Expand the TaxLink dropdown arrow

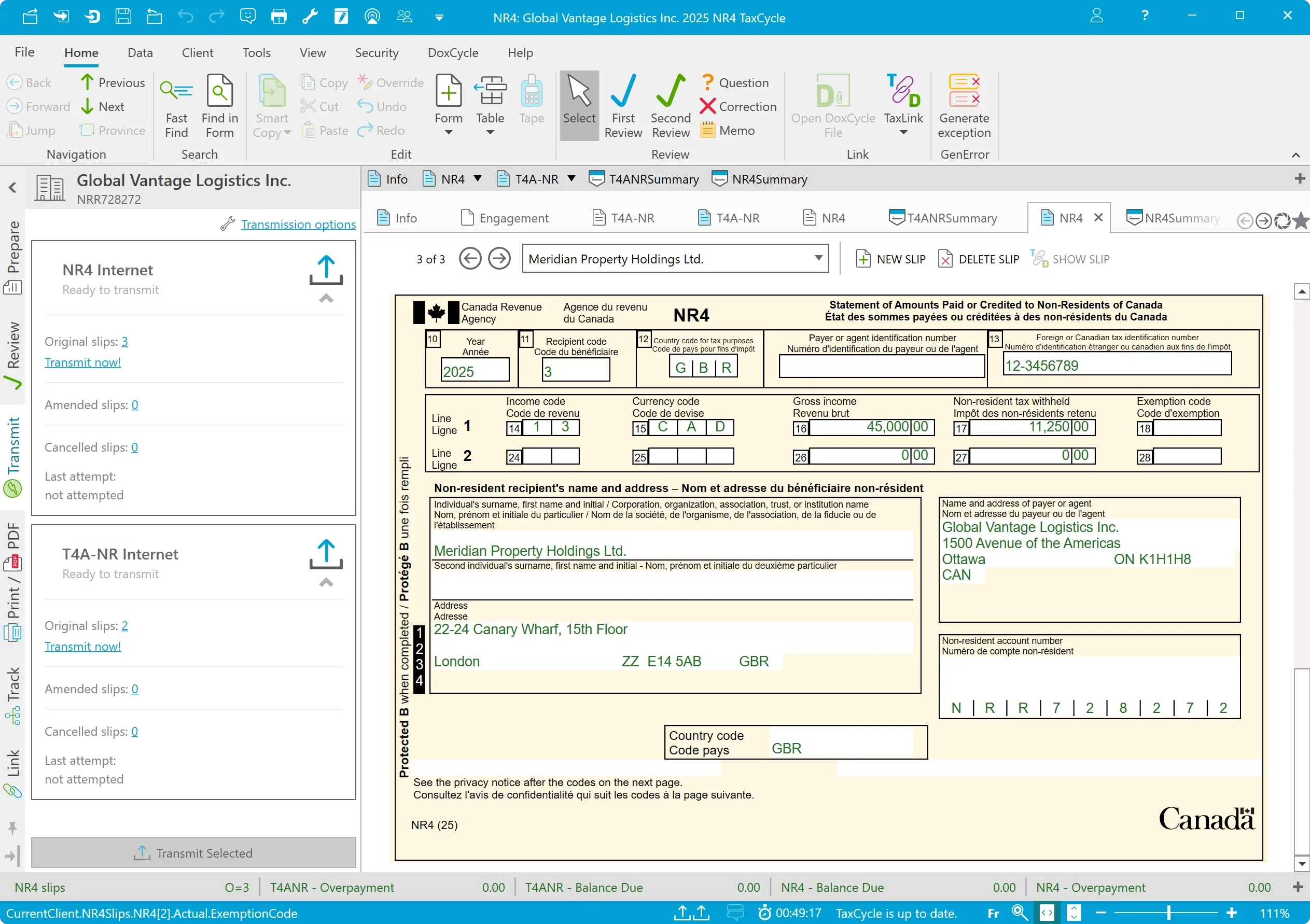[902, 133]
